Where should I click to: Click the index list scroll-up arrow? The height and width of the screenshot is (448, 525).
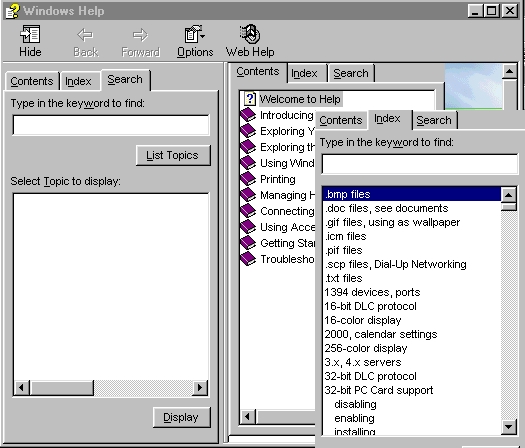(508, 195)
